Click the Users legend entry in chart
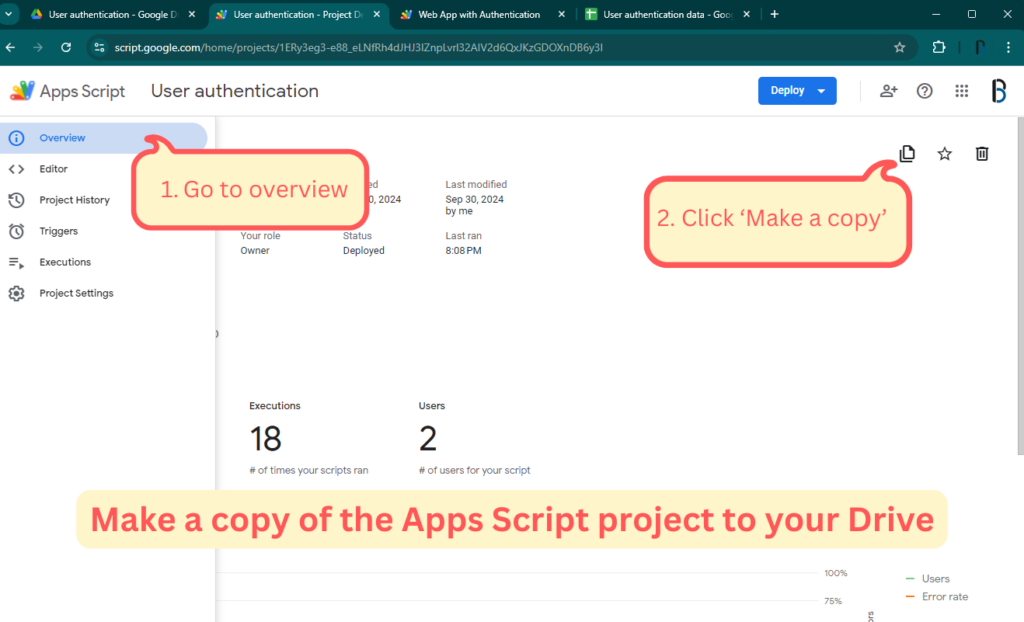The height and width of the screenshot is (622, 1024). tap(927, 579)
